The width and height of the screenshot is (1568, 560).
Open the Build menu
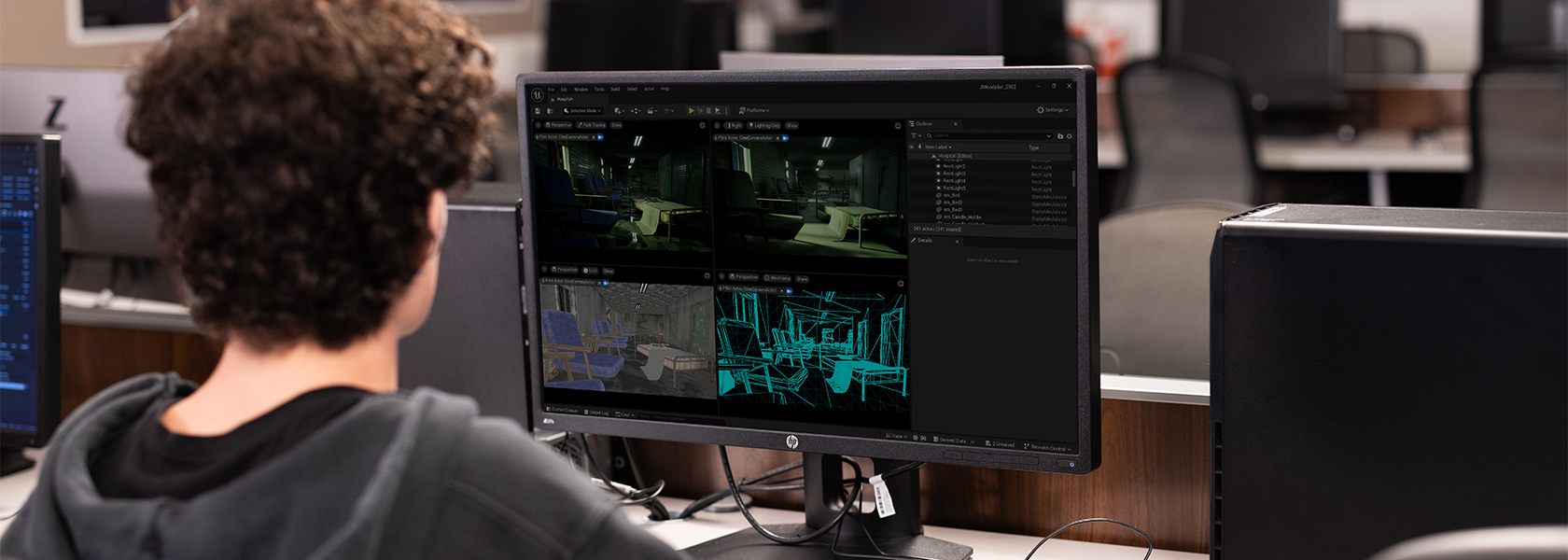pos(615,90)
